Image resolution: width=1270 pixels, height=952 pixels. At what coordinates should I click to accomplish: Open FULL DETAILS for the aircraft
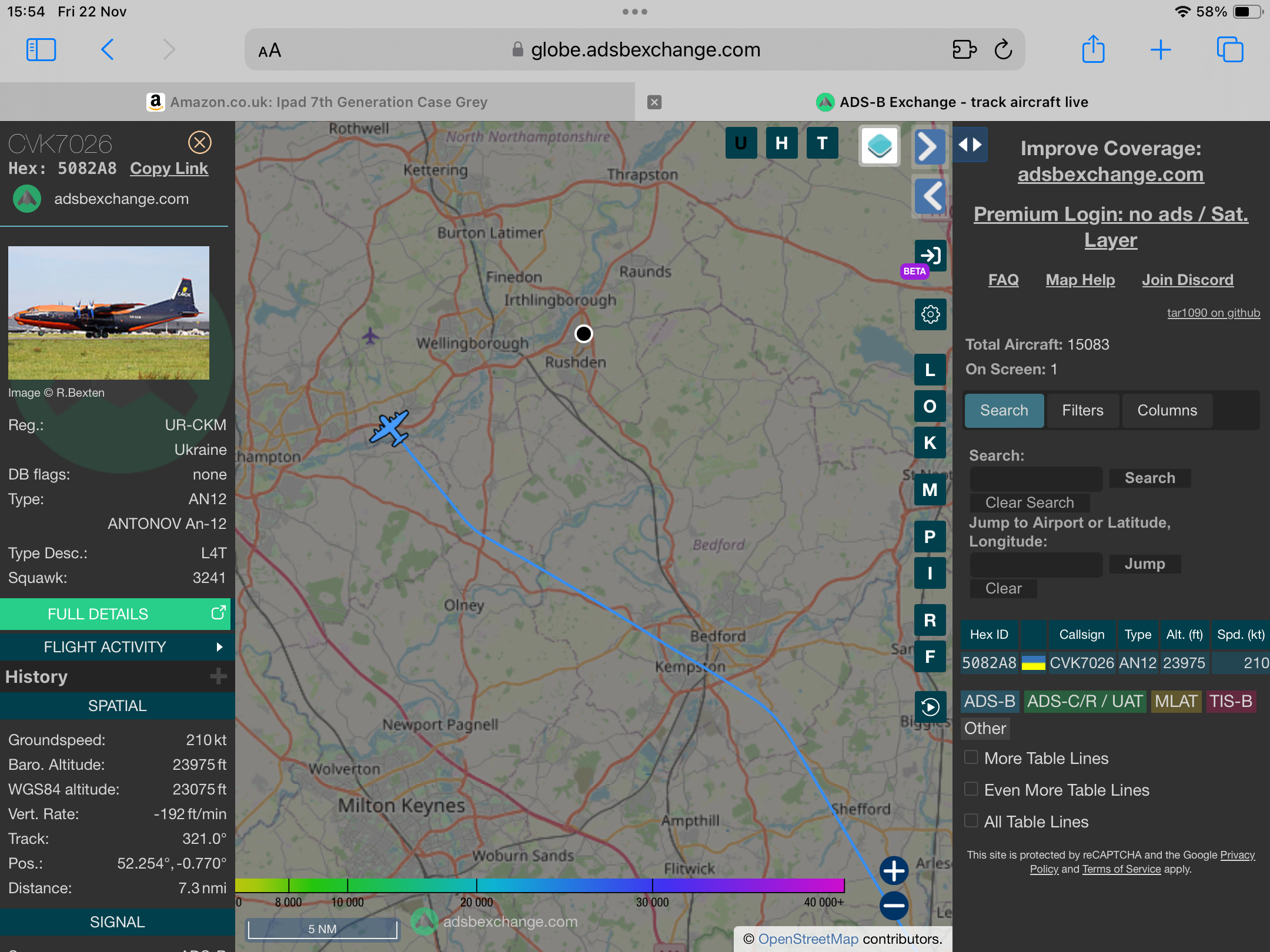[115, 614]
